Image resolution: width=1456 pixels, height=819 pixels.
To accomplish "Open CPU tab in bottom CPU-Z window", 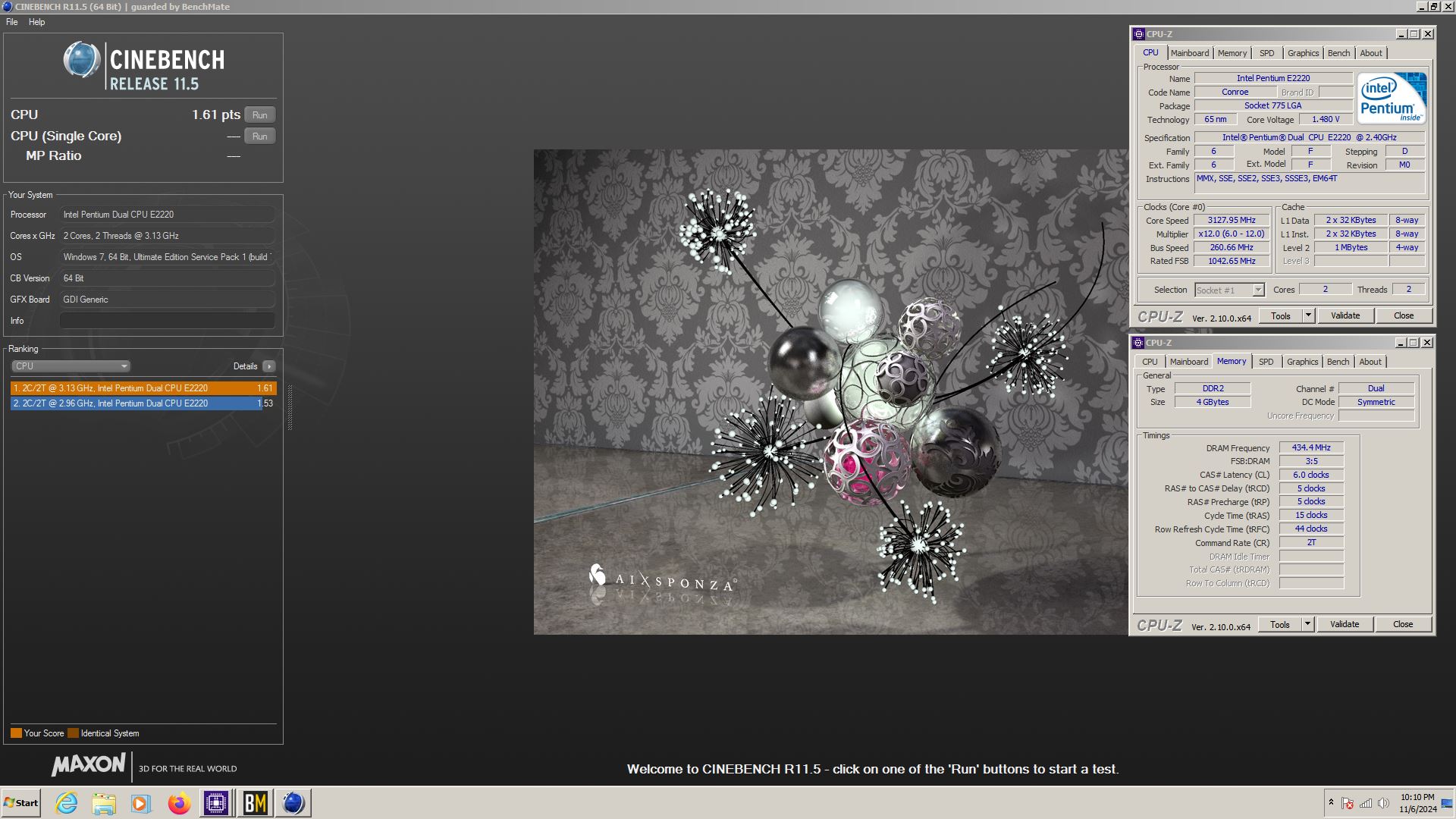I will 1150,362.
